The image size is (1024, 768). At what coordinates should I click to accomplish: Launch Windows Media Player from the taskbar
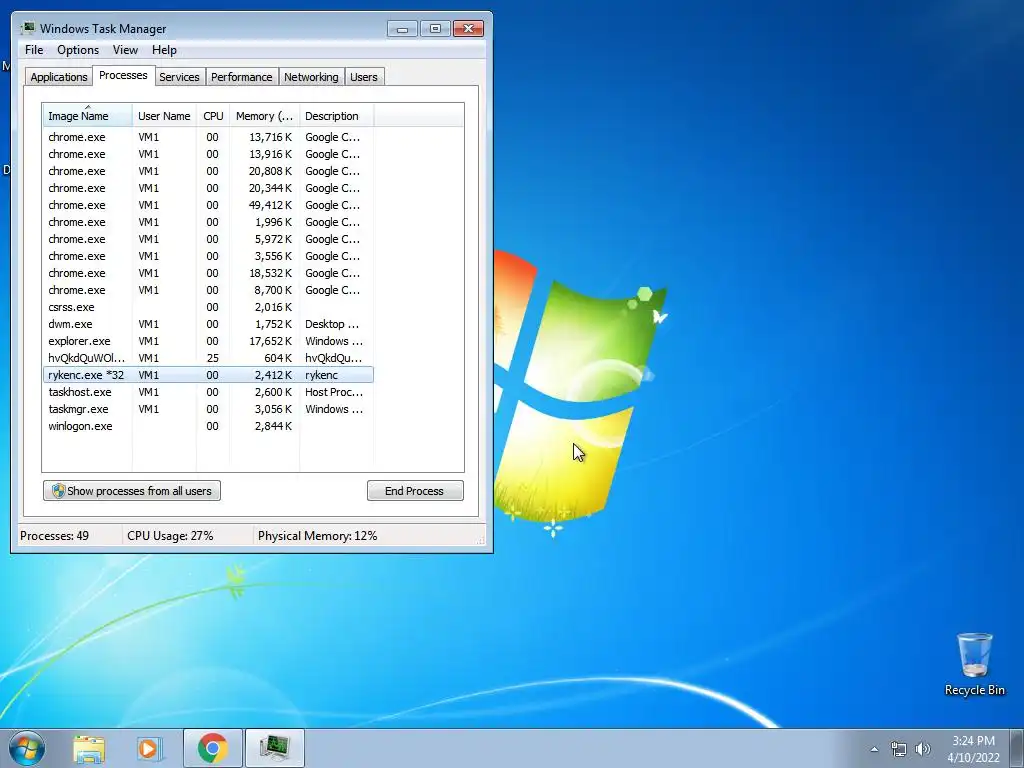[150, 748]
